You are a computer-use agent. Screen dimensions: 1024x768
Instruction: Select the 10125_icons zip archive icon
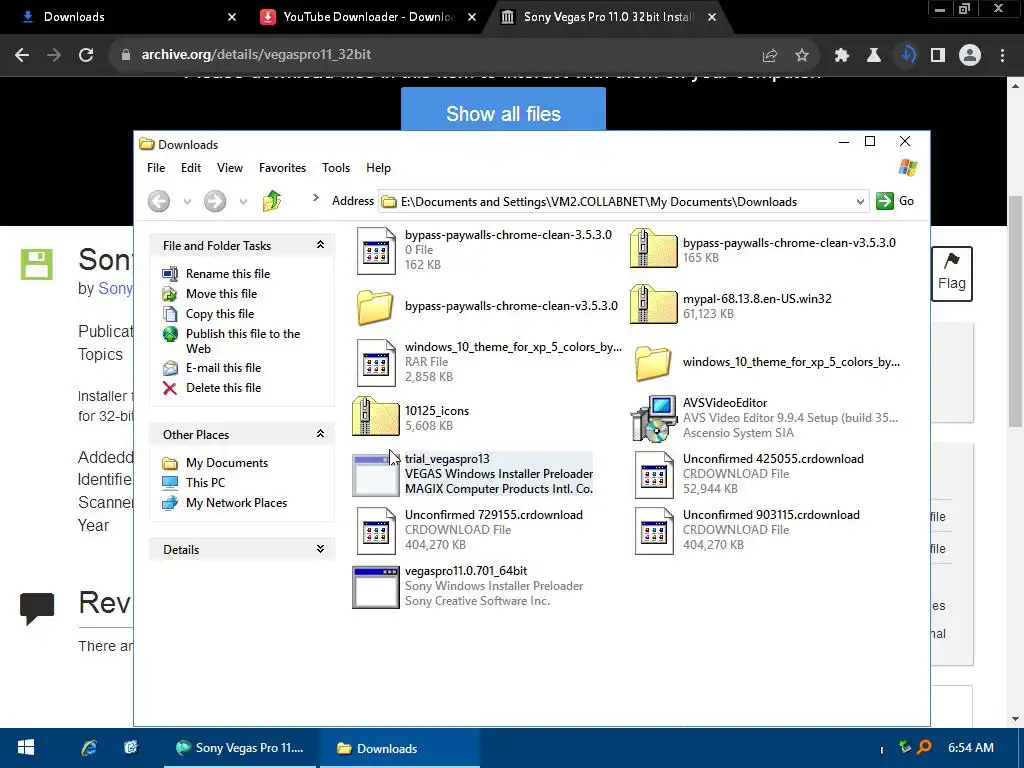[x=376, y=417]
